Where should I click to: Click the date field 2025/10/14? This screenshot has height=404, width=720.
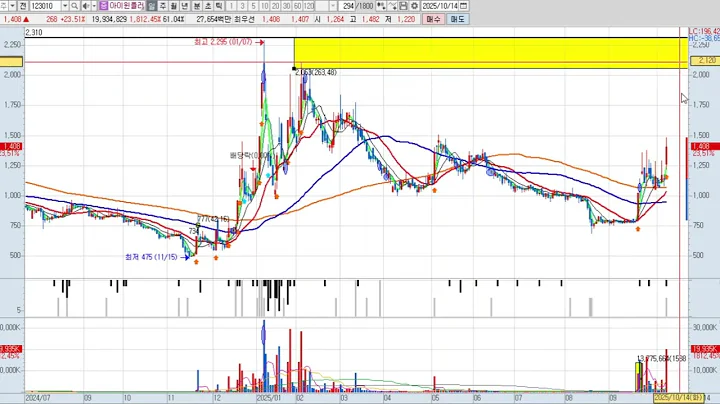click(440, 6)
